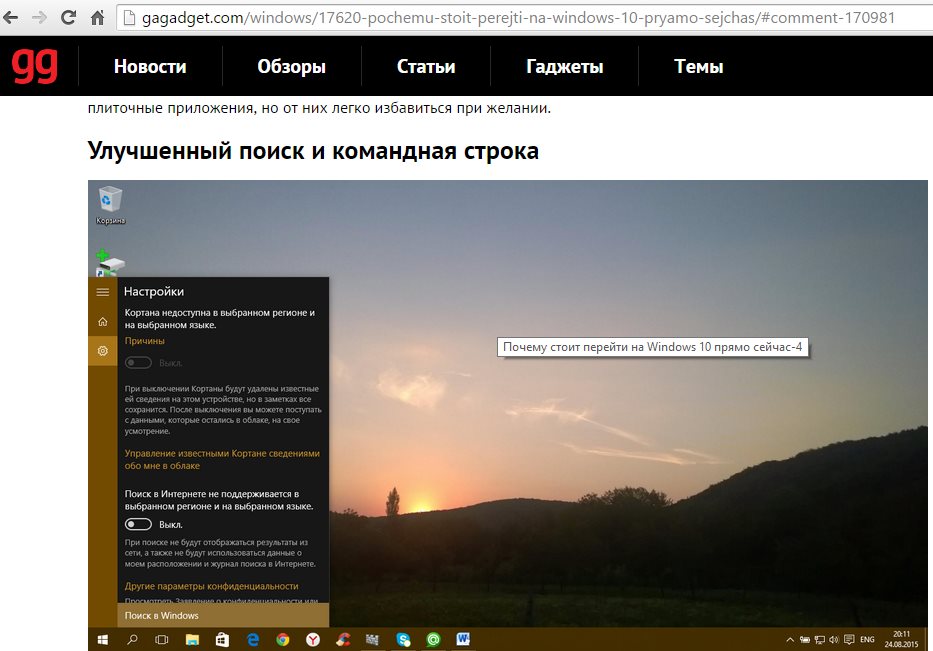Open the hamburger menu in Cortana panel

(x=102, y=292)
